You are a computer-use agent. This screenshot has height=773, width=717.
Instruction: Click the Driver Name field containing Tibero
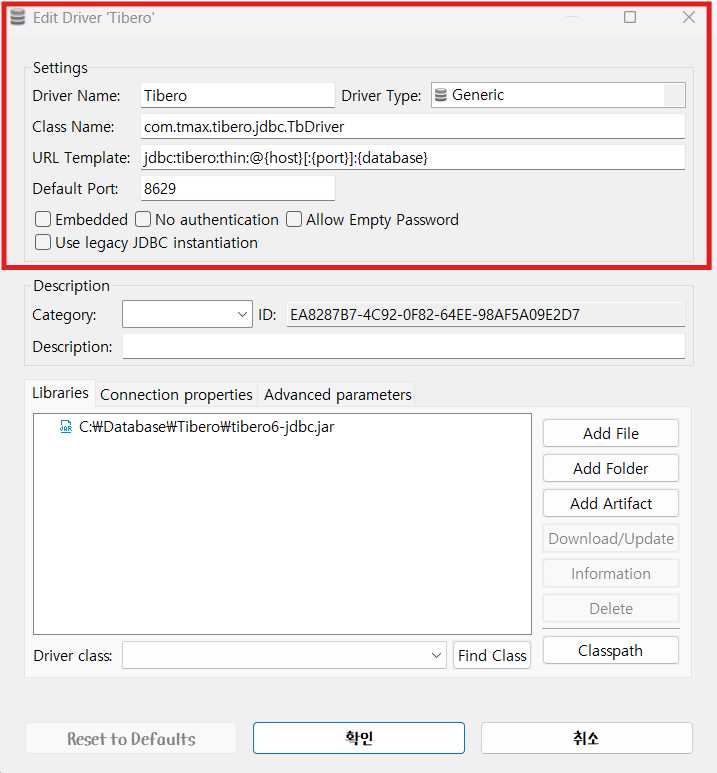[x=238, y=95]
